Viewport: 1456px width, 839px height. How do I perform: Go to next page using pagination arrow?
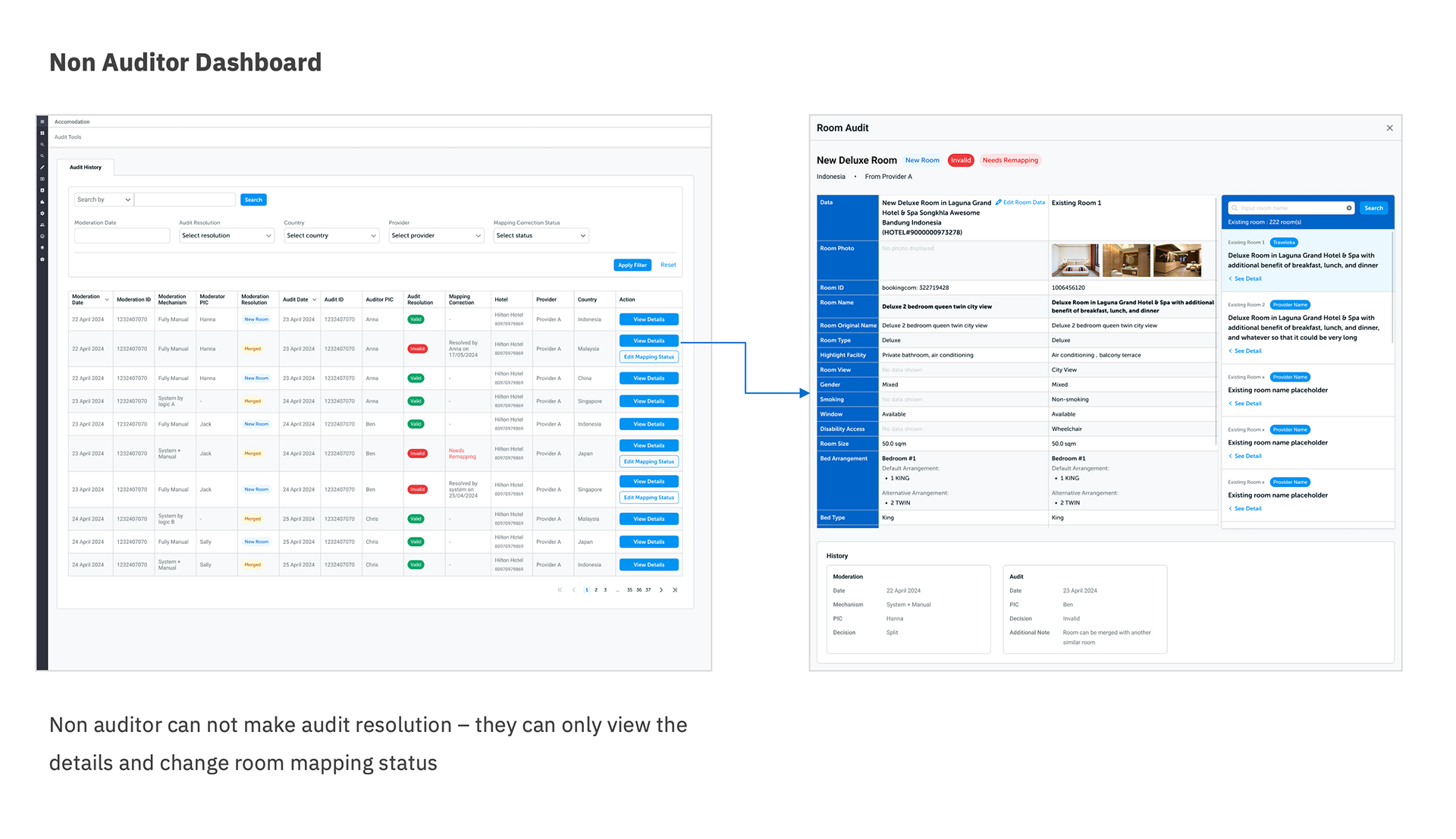661,589
